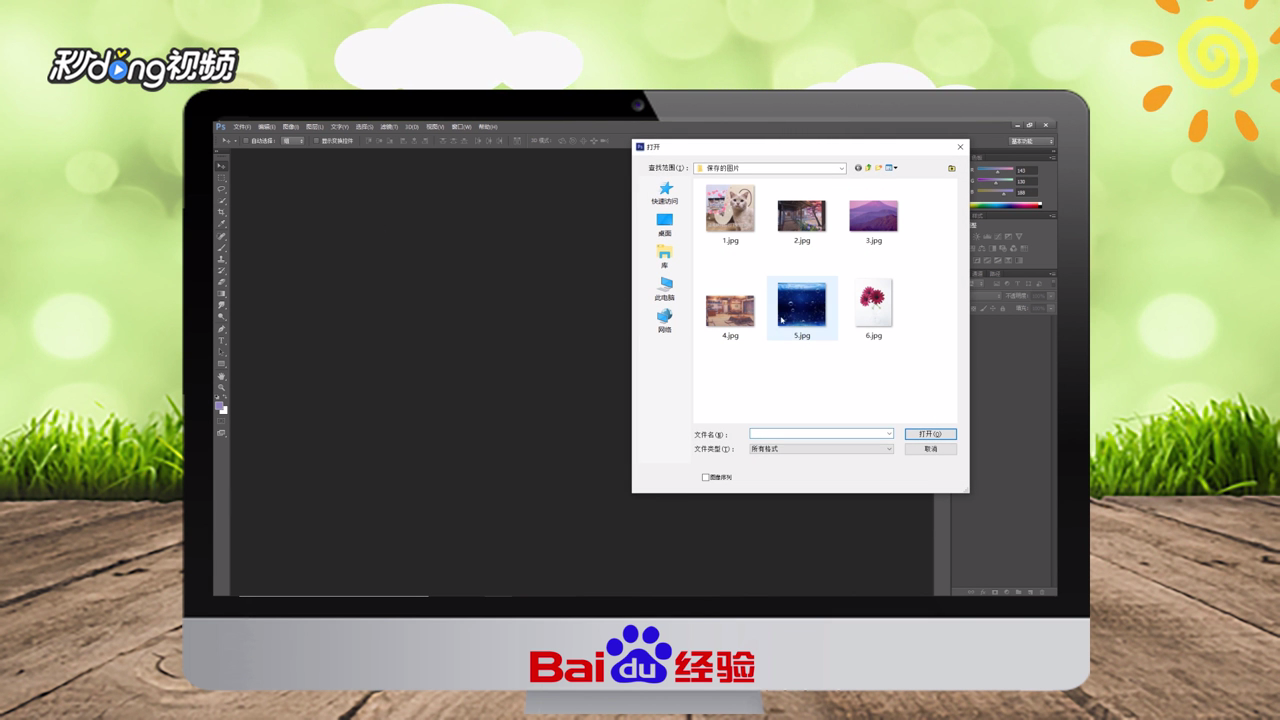The width and height of the screenshot is (1280, 720).
Task: Click the R value field showing 143
Action: point(1026,170)
